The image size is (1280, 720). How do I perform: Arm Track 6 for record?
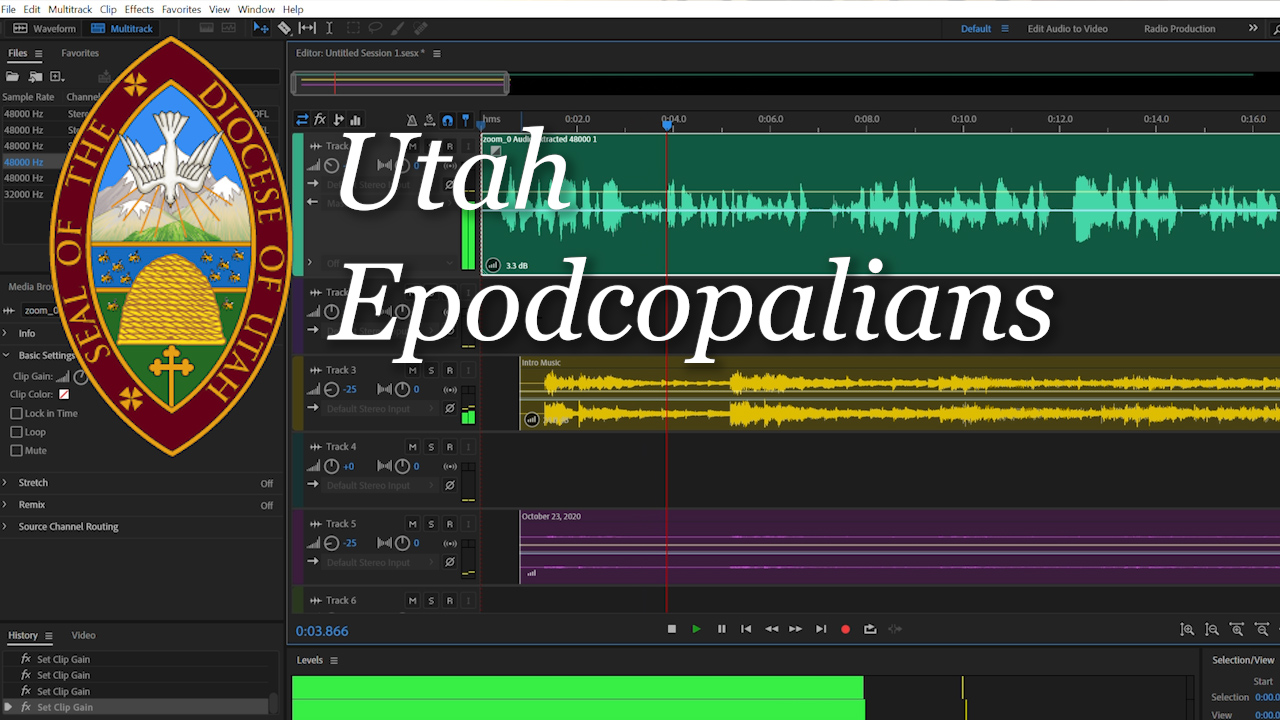click(x=449, y=601)
